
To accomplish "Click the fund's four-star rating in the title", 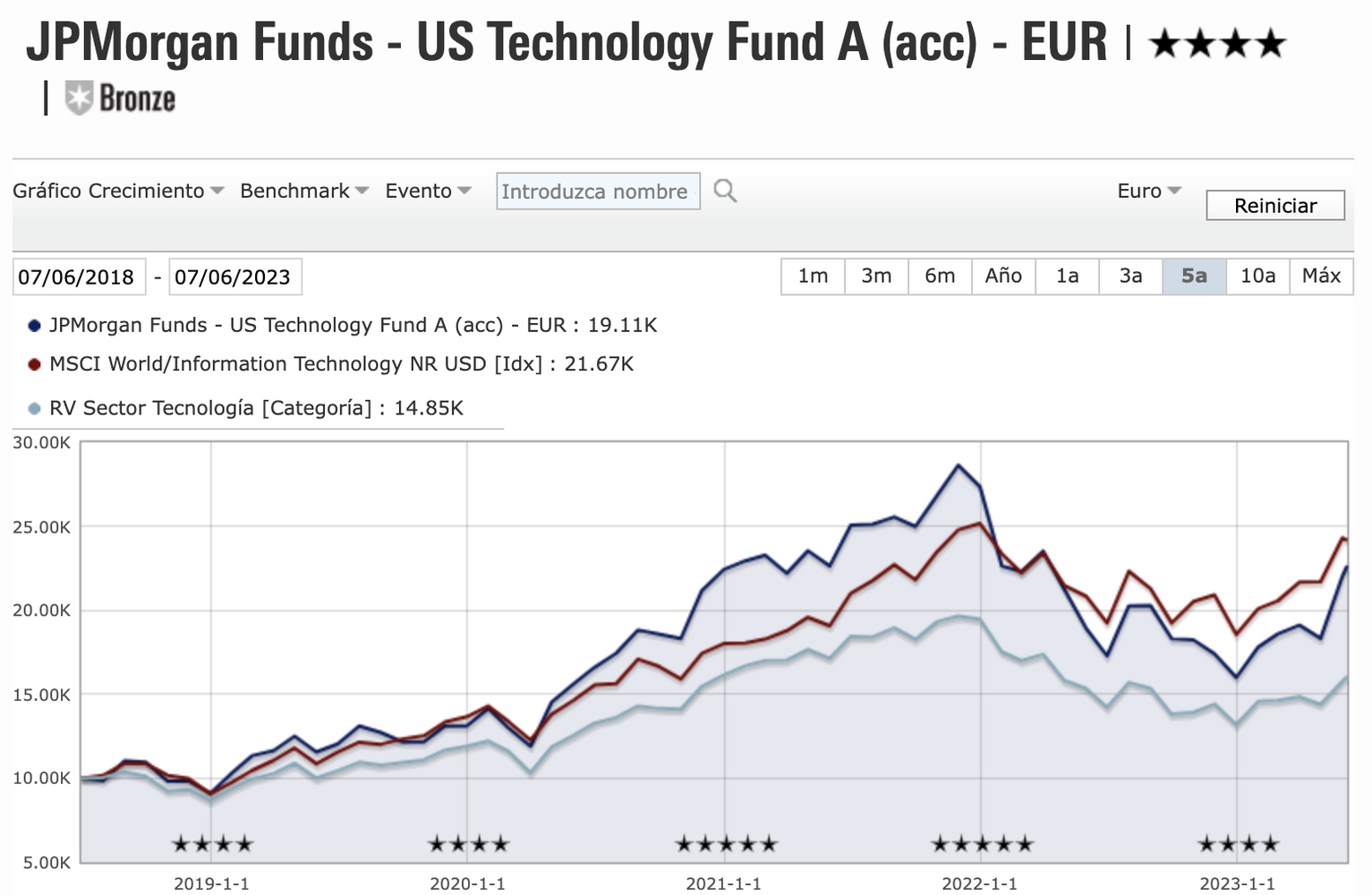I will 1217,43.
